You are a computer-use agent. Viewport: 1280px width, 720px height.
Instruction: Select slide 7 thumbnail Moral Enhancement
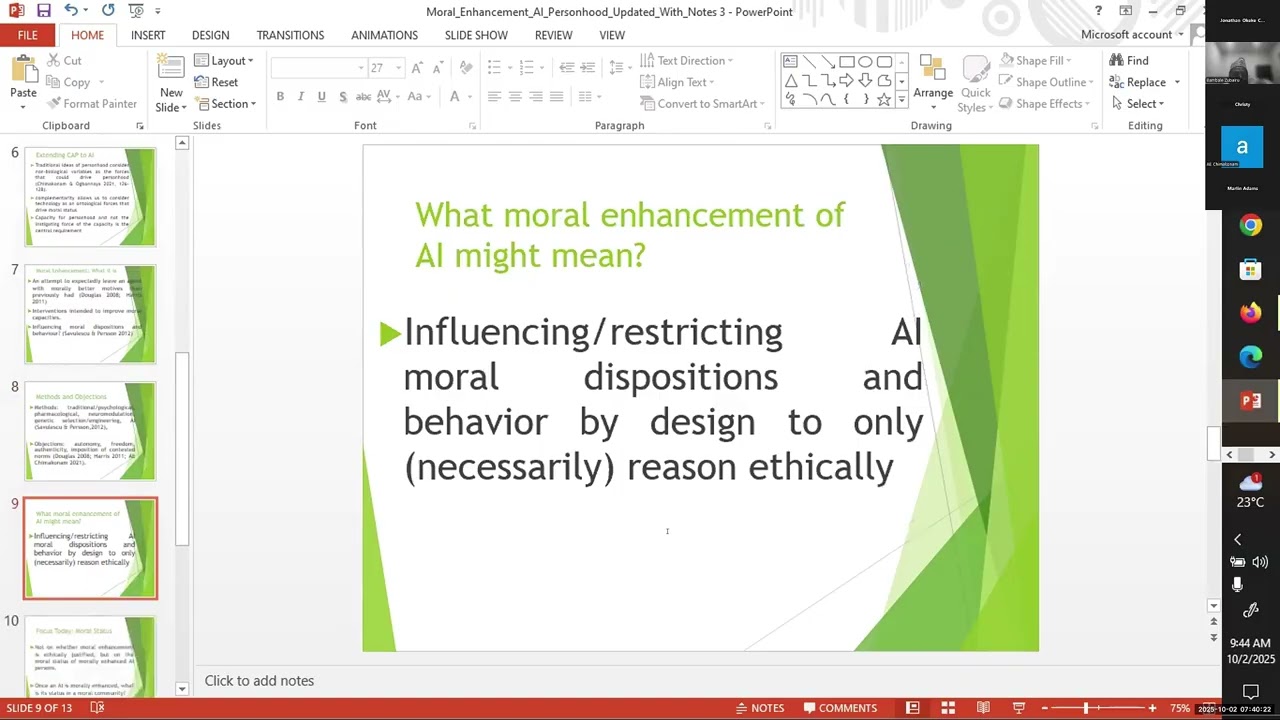tap(90, 314)
